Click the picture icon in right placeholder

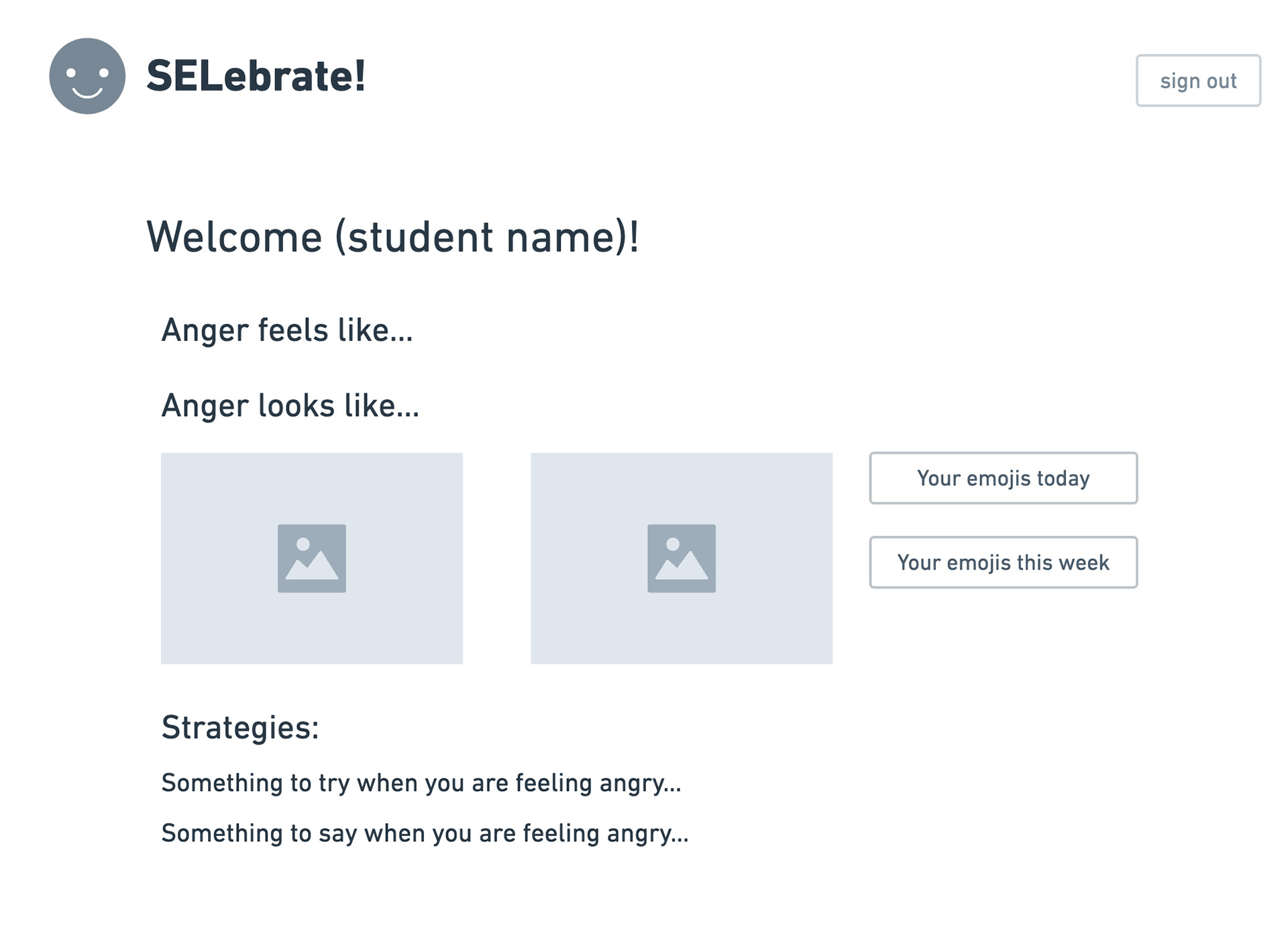(682, 558)
